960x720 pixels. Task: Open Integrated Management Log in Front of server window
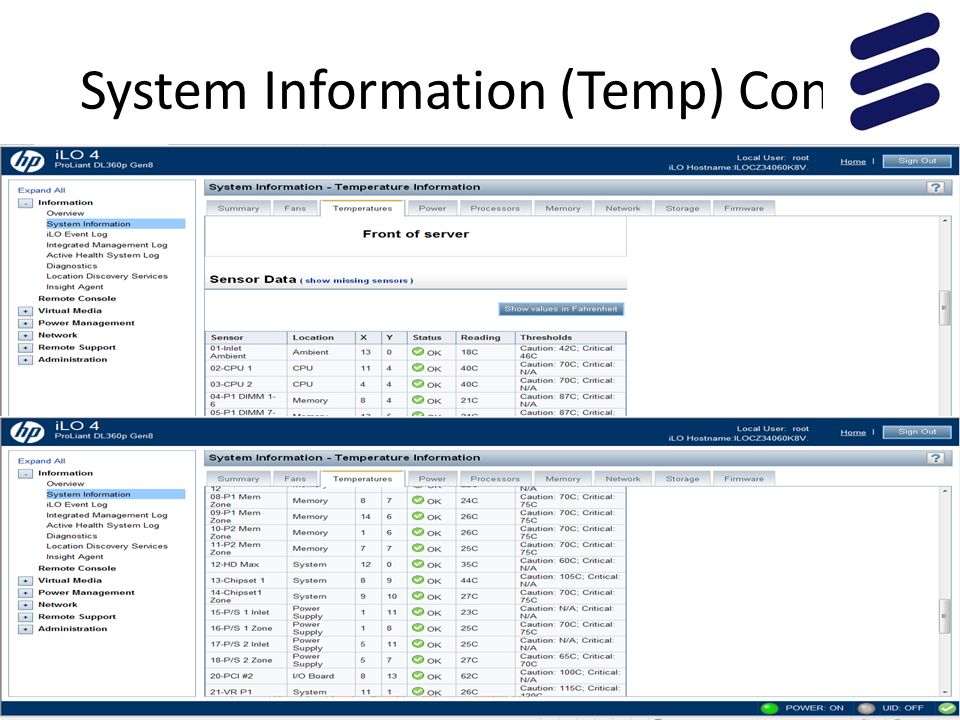(107, 245)
